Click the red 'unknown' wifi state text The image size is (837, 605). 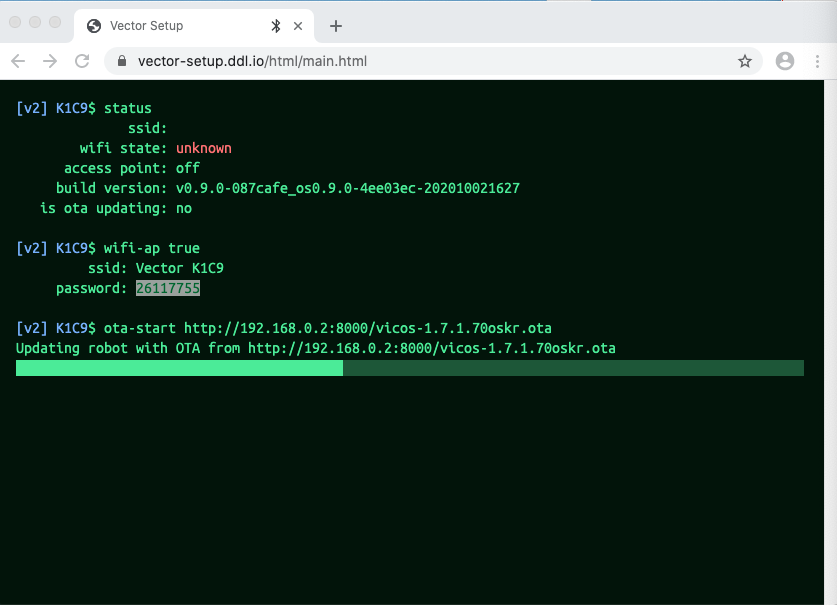pyautogui.click(x=203, y=148)
